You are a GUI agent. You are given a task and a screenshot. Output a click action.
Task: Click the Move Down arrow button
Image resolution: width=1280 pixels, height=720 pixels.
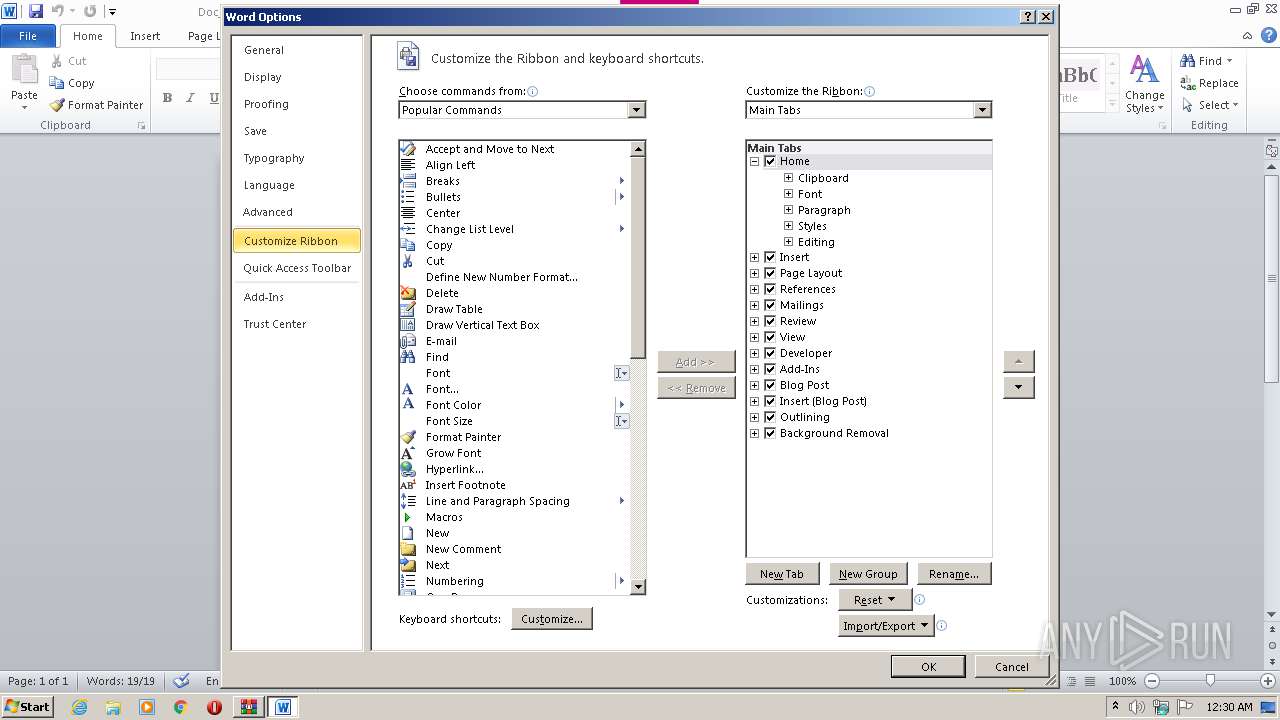tap(1018, 387)
